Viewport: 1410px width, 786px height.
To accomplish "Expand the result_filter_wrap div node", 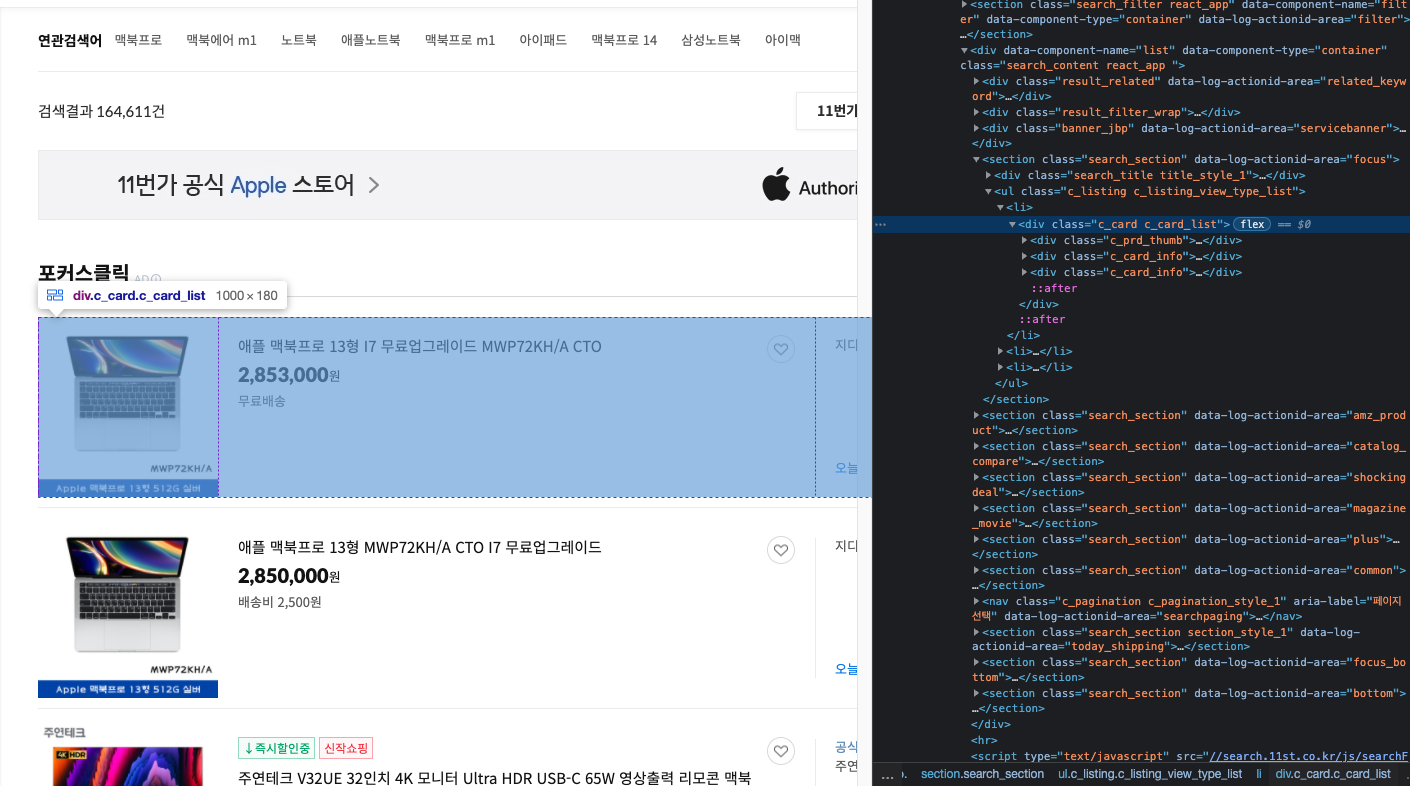I will tap(977, 113).
